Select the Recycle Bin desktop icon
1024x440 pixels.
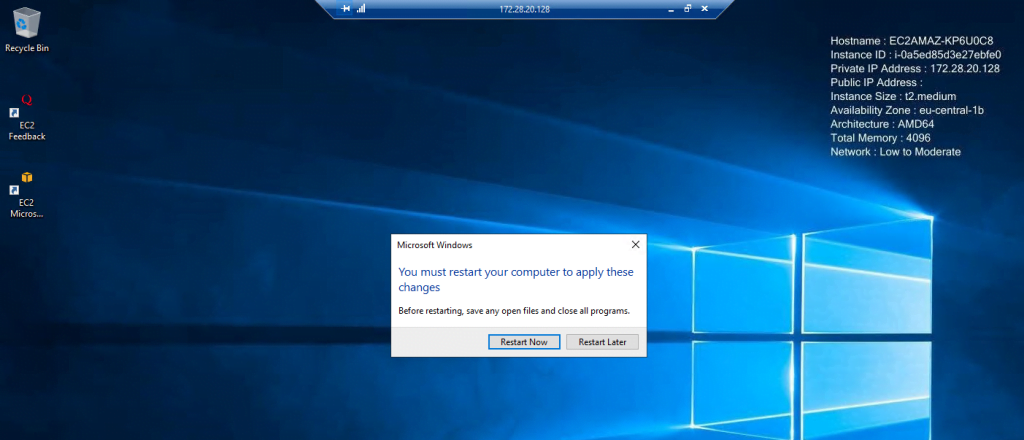click(27, 30)
